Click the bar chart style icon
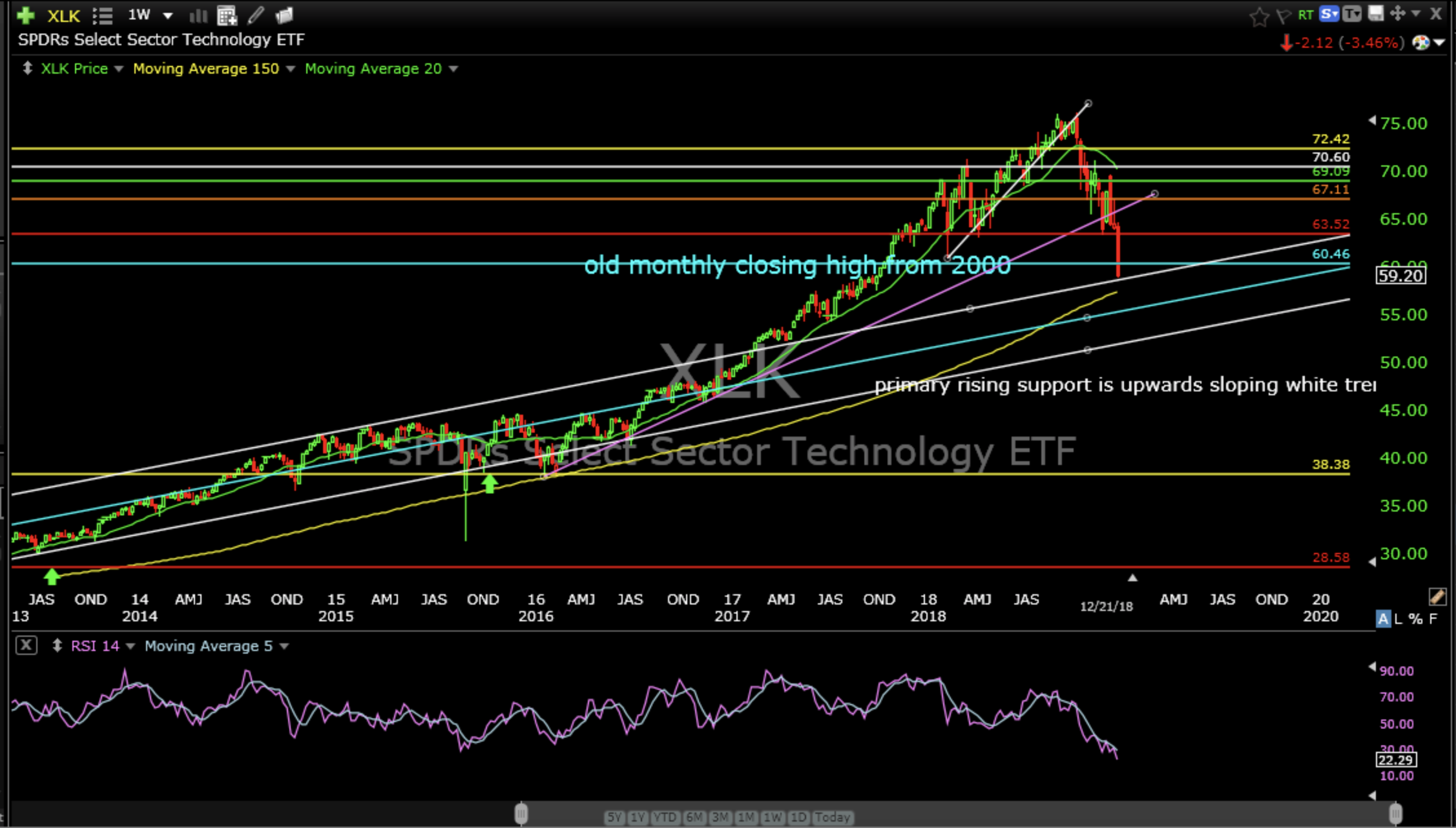1456x828 pixels. [x=198, y=16]
